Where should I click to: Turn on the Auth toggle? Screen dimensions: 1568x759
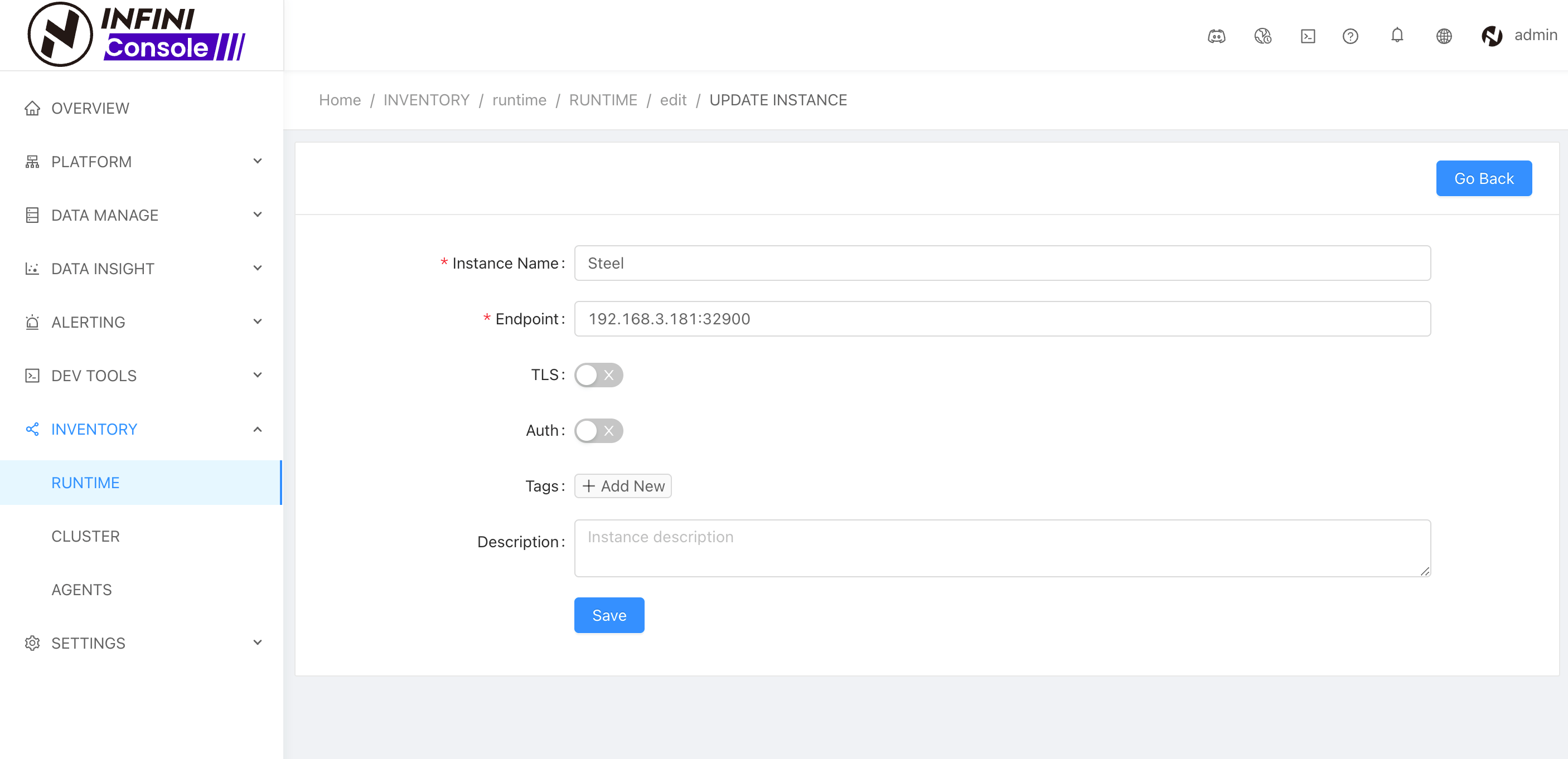click(x=598, y=431)
